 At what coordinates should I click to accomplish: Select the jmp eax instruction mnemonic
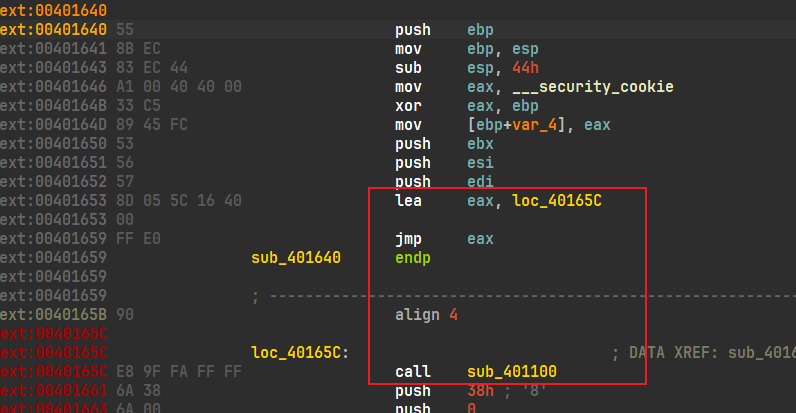click(408, 239)
